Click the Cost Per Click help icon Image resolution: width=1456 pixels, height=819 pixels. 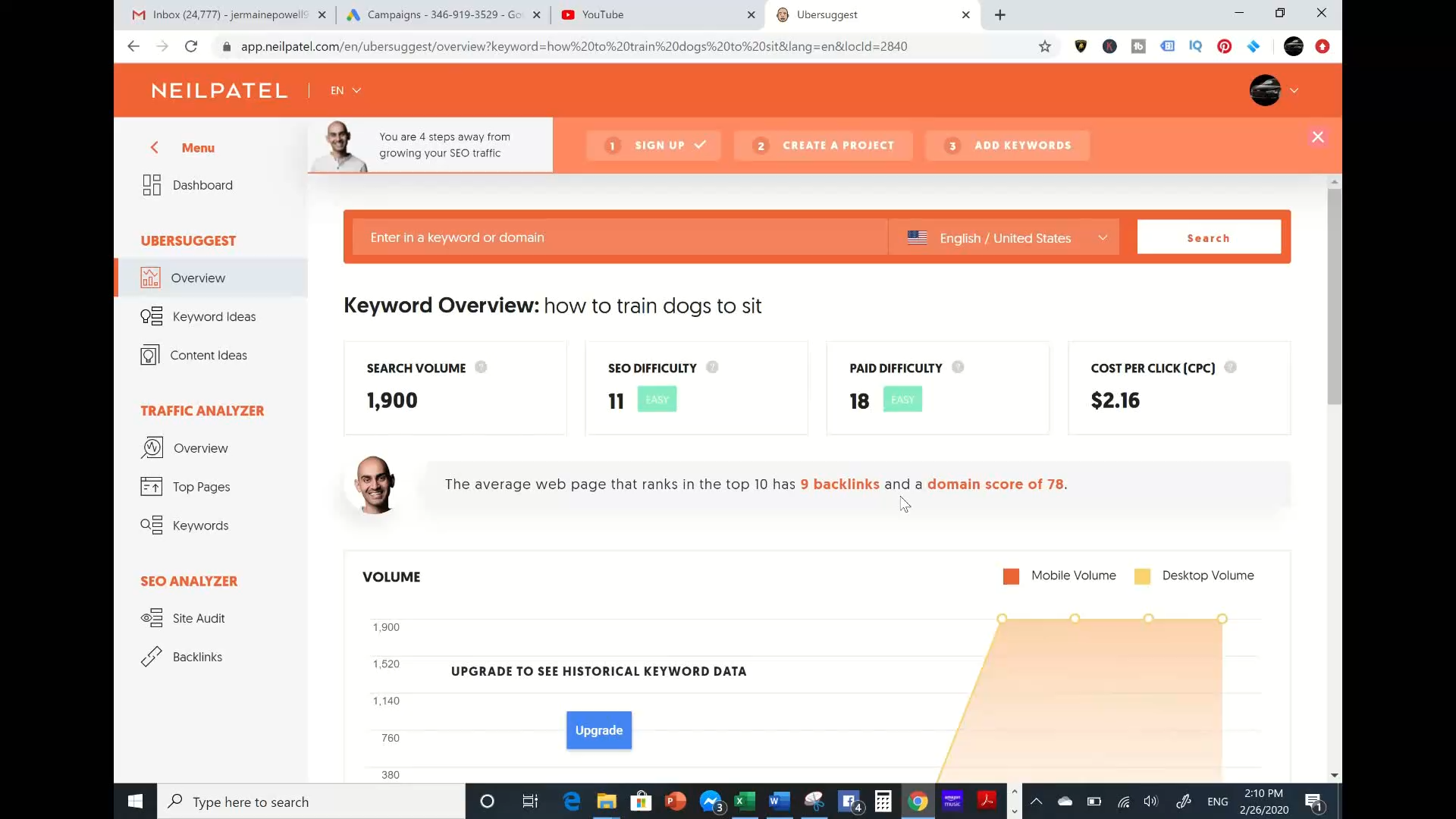pyautogui.click(x=1230, y=367)
